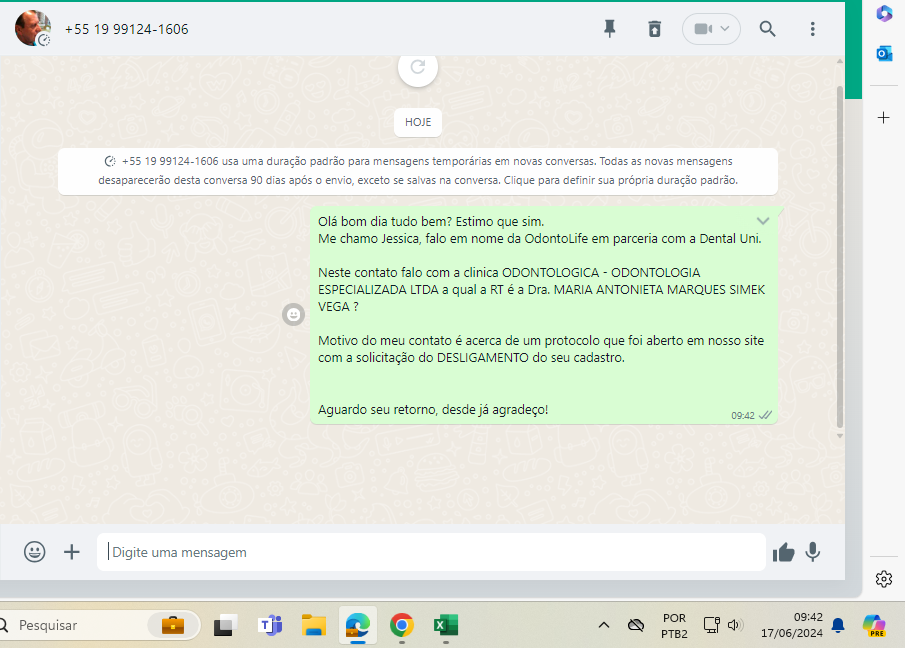Launch Copilot preview from the taskbar
Image resolution: width=905 pixels, height=648 pixels.
pyautogui.click(x=873, y=625)
